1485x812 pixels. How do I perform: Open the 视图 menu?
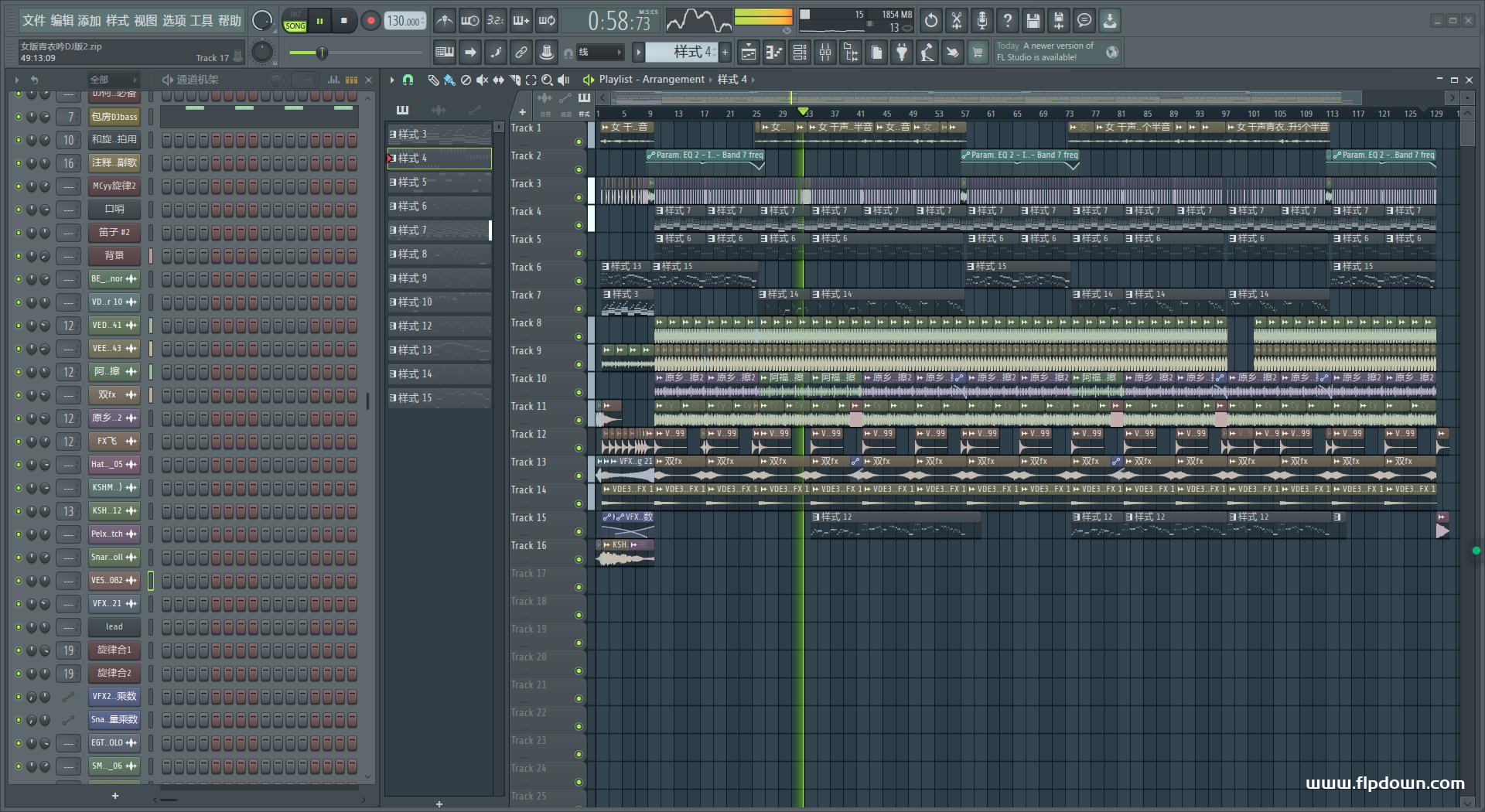coord(145,21)
